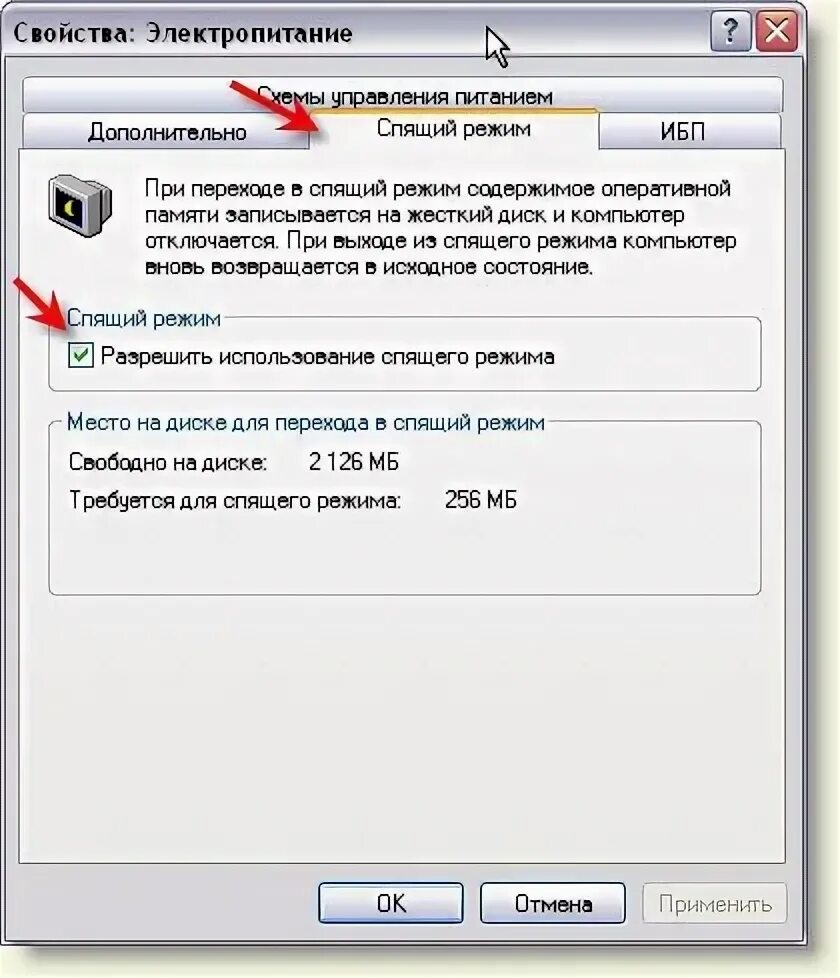Click the greyed-out Применить button
840x978 pixels.
pyautogui.click(x=715, y=903)
